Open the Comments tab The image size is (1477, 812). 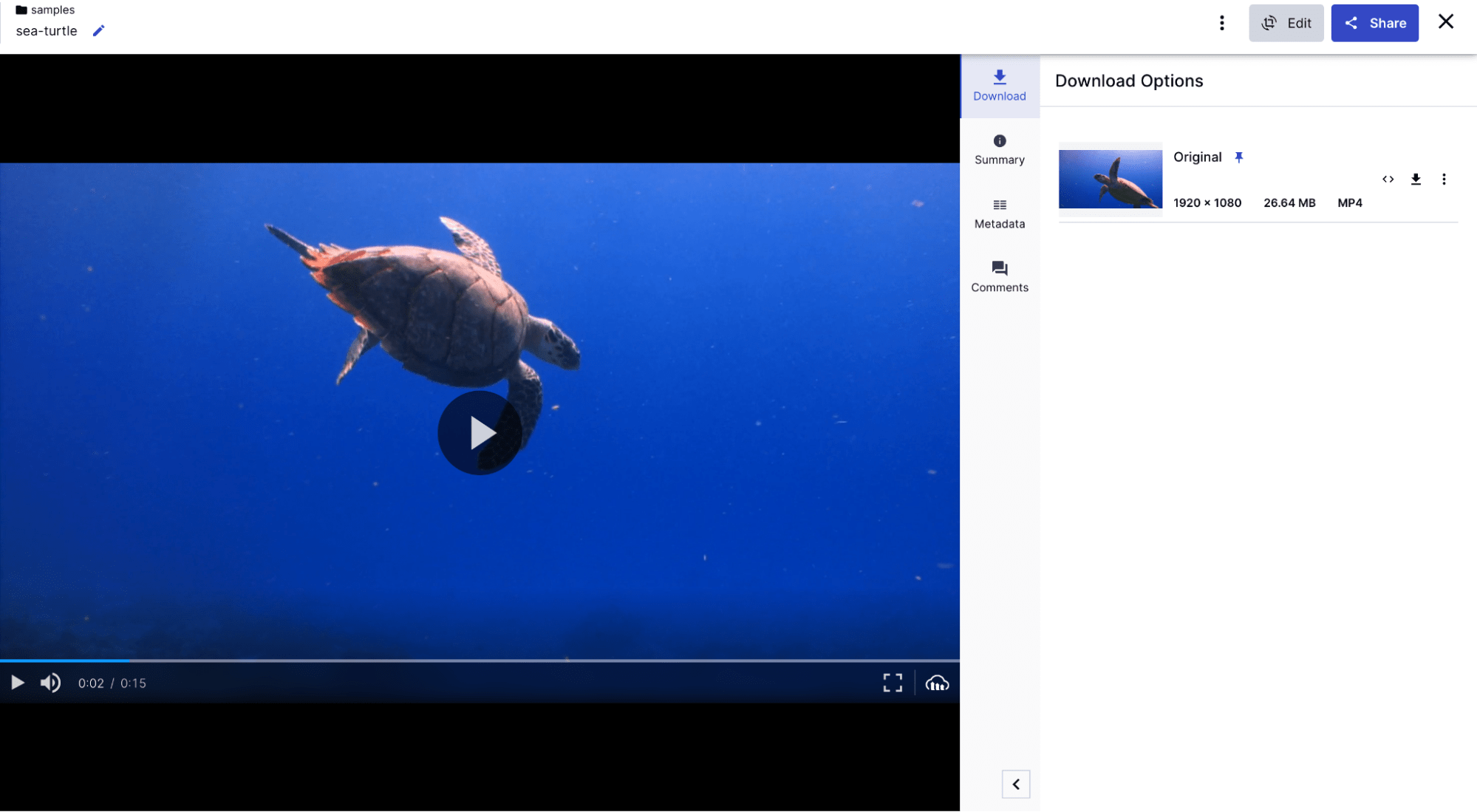pyautogui.click(x=1000, y=277)
